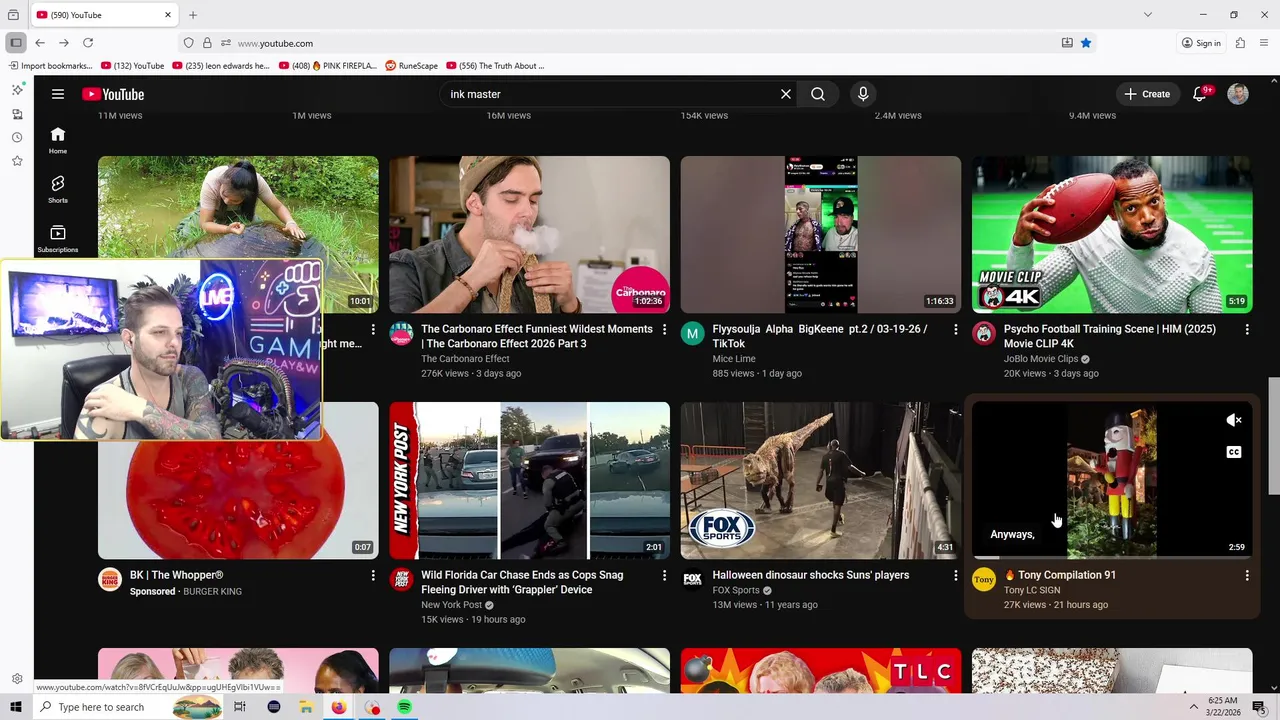Show hidden system tray icons

[x=1193, y=707]
